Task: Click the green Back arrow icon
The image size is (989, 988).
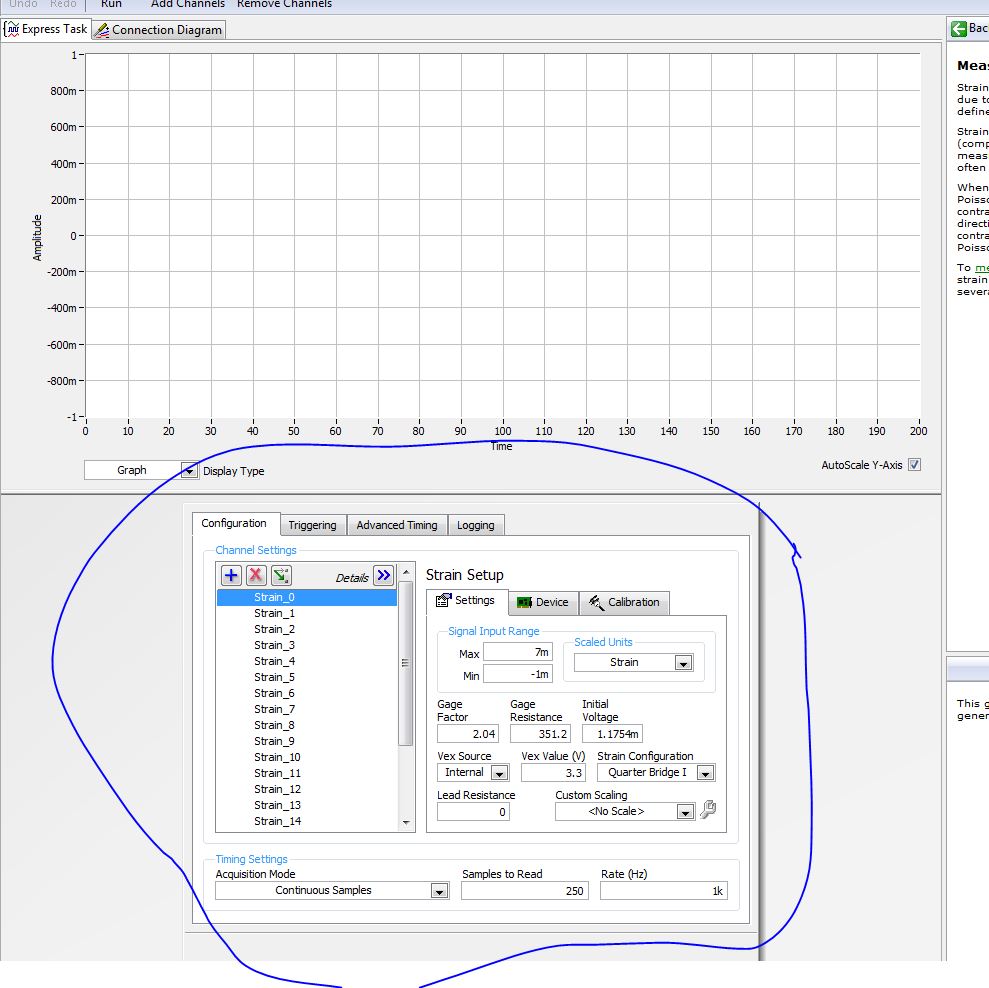Action: [x=958, y=28]
